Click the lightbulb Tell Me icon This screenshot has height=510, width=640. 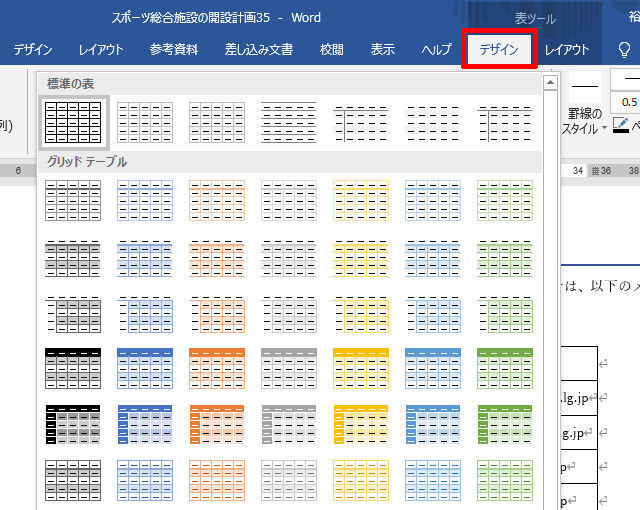(x=624, y=50)
